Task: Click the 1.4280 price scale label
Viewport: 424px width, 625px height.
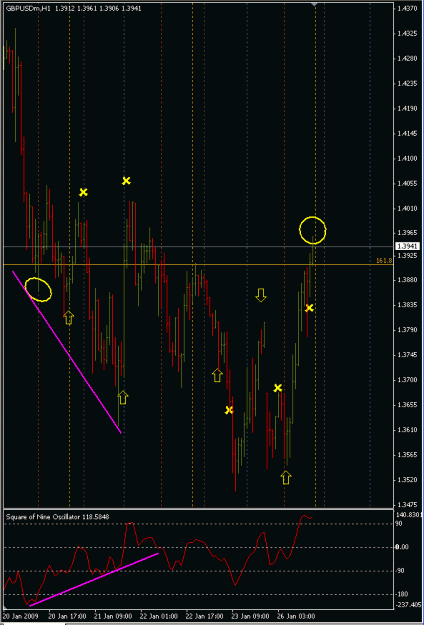Action: pyautogui.click(x=406, y=59)
